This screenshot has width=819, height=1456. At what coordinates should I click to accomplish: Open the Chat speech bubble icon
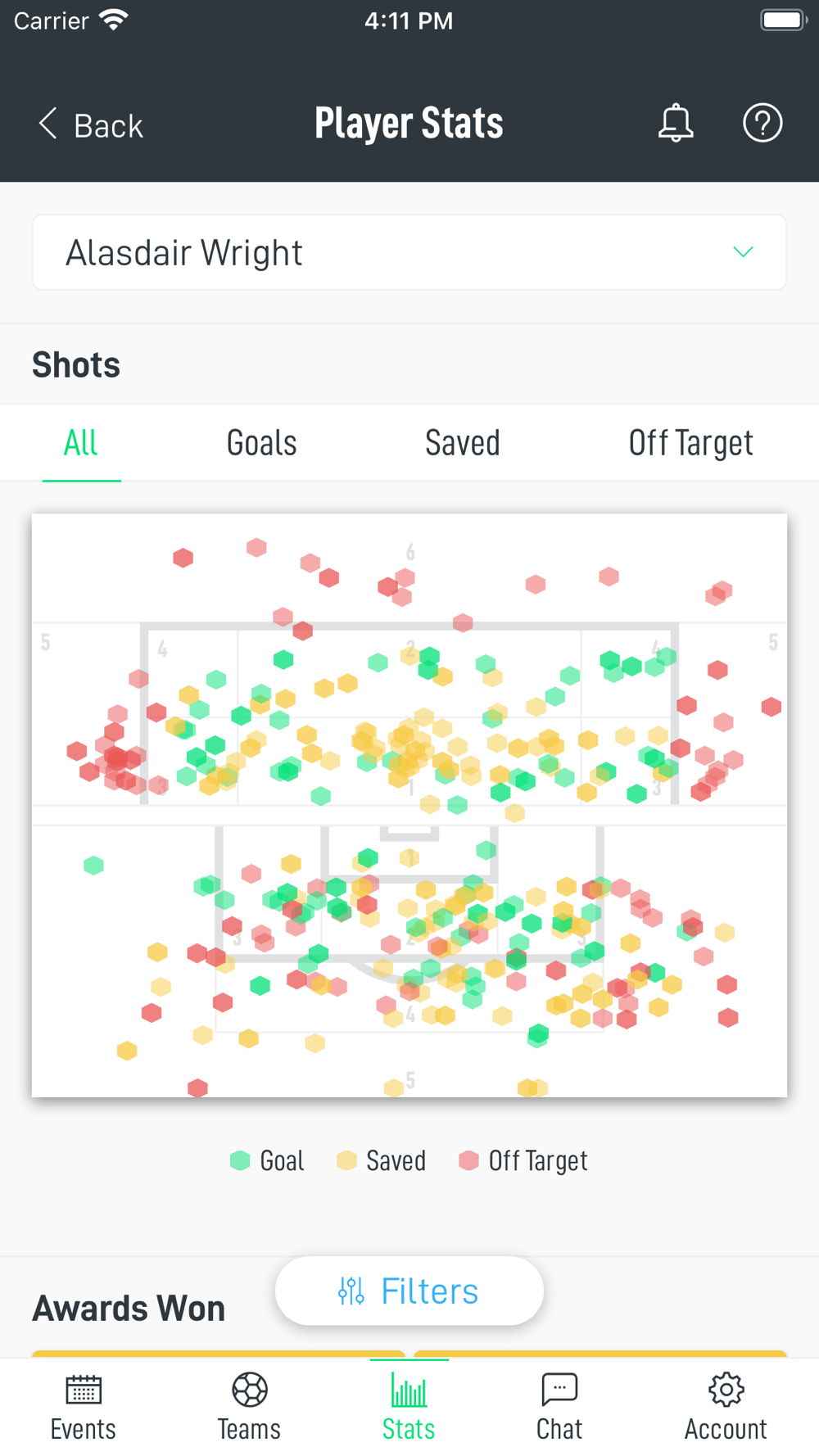coord(559,1390)
